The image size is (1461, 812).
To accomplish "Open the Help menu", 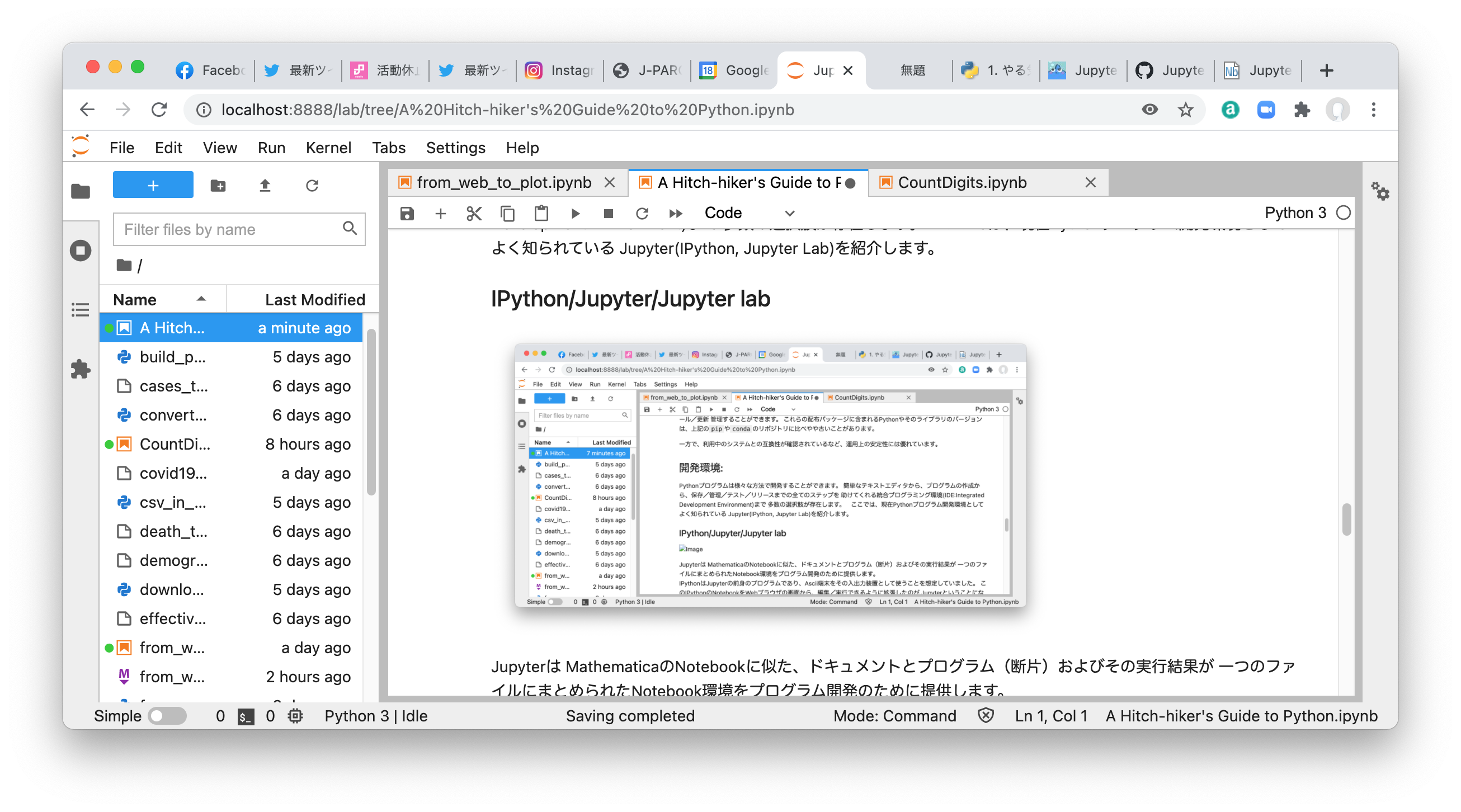I will click(x=522, y=148).
